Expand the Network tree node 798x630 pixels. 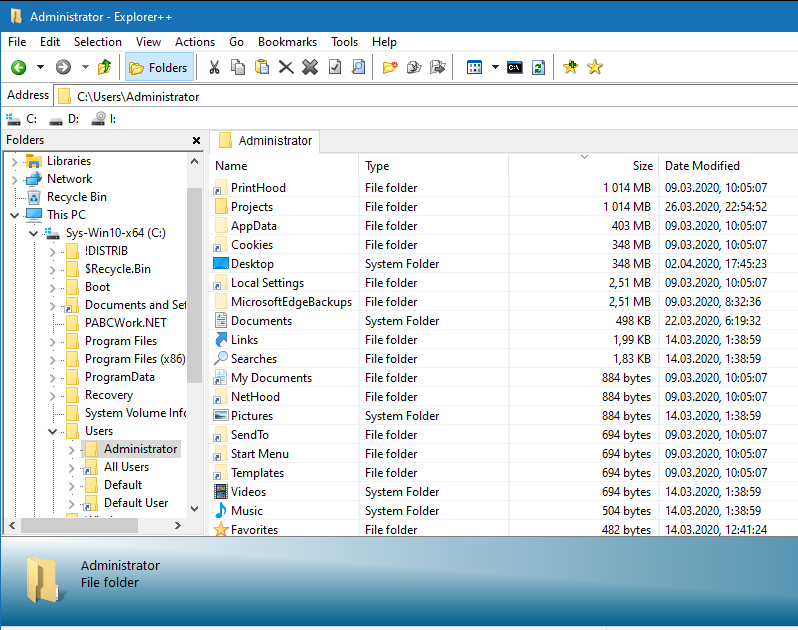pyautogui.click(x=14, y=180)
